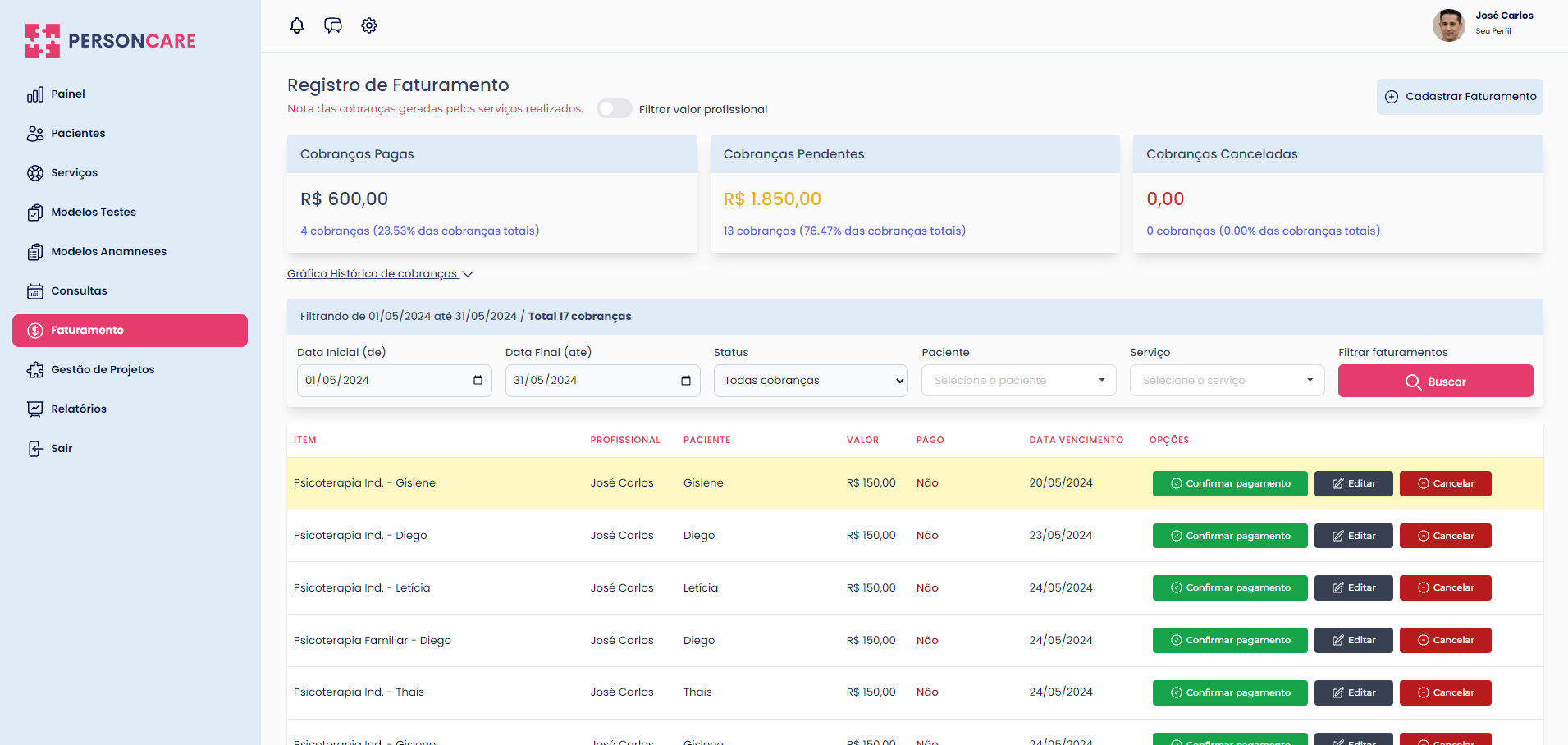Click the Modelos Testes clipboard icon
1568x745 pixels.
tap(35, 213)
